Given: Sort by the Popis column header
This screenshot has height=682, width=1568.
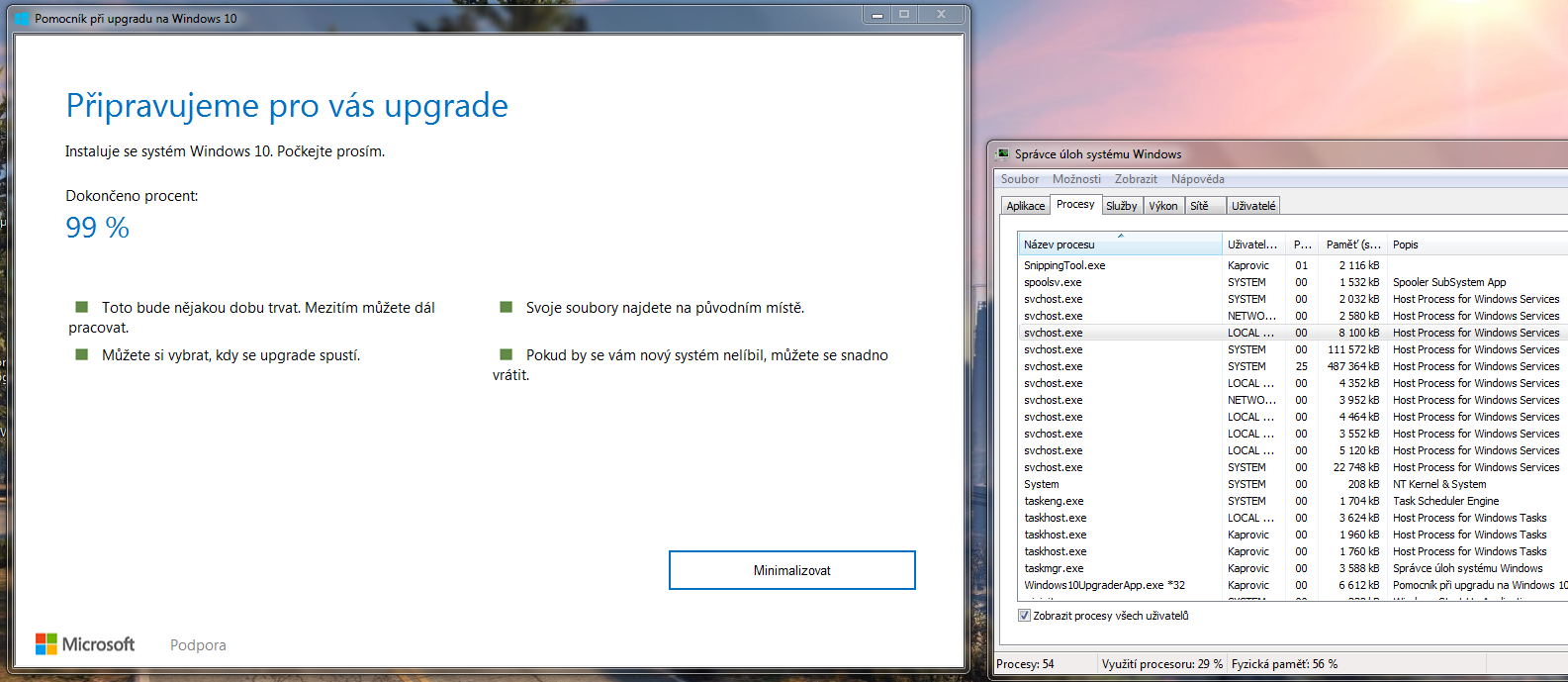Looking at the screenshot, I should [1478, 244].
